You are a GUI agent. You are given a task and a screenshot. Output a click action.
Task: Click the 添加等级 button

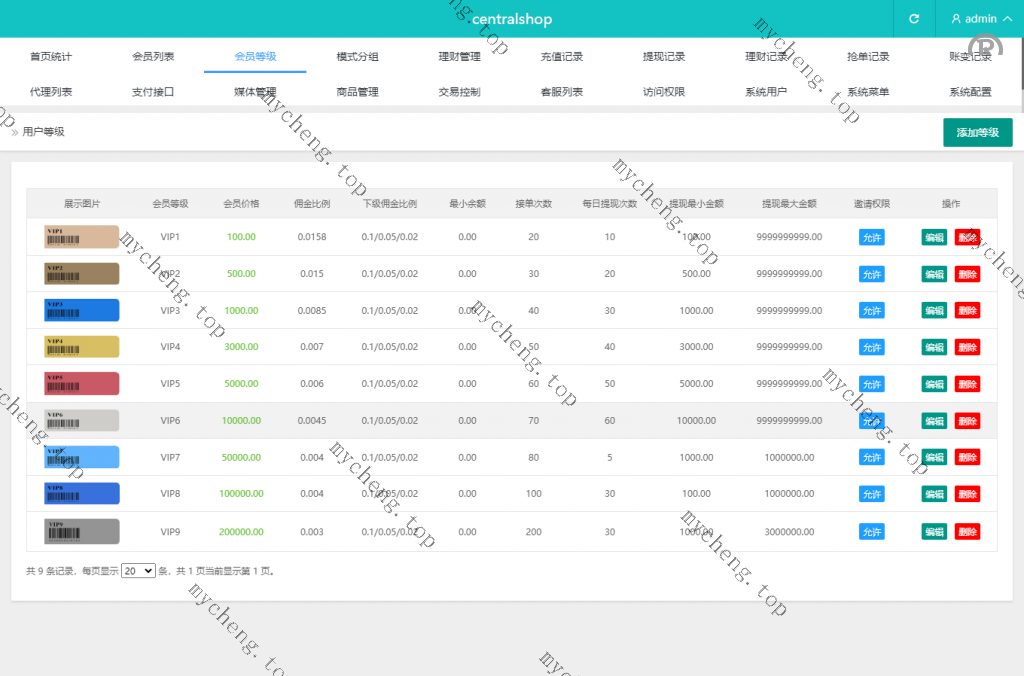(977, 132)
